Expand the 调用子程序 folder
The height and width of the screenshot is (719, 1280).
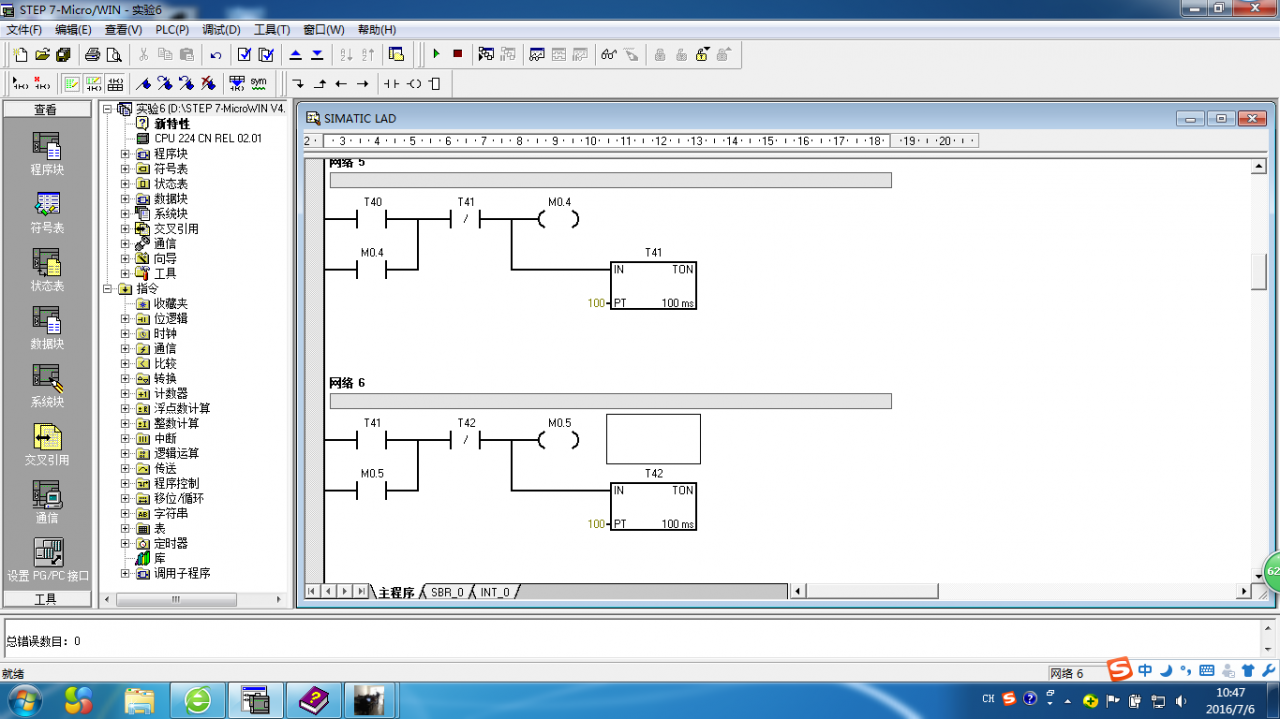tap(125, 573)
